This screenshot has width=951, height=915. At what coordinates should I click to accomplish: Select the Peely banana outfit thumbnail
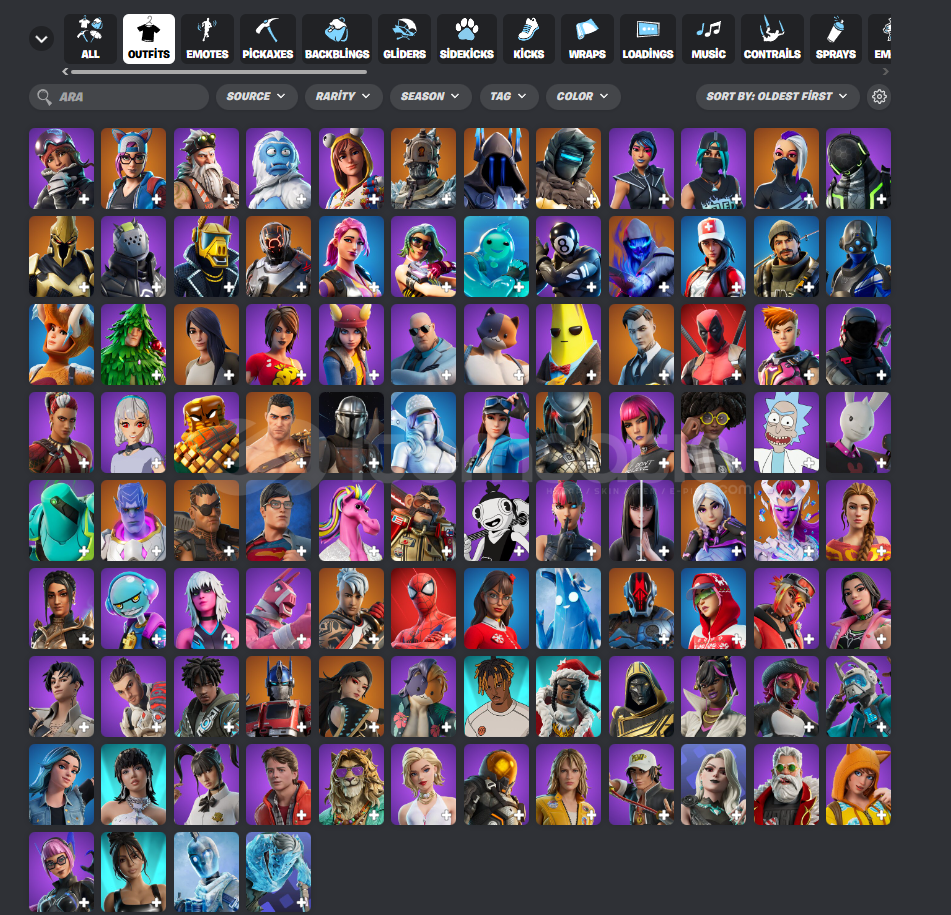pyautogui.click(x=568, y=345)
